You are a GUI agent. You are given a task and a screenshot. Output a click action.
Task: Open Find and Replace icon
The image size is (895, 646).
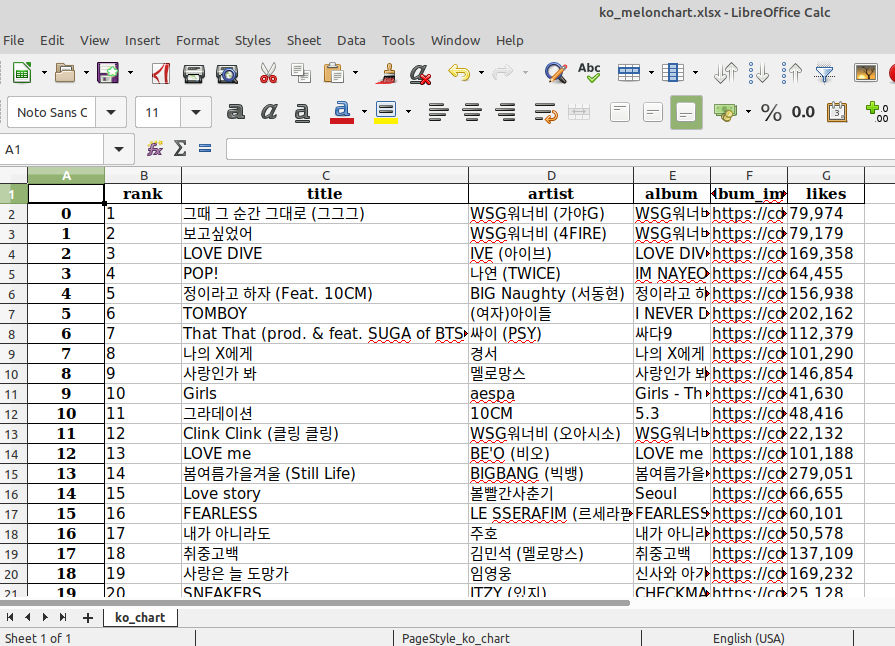pyautogui.click(x=556, y=73)
